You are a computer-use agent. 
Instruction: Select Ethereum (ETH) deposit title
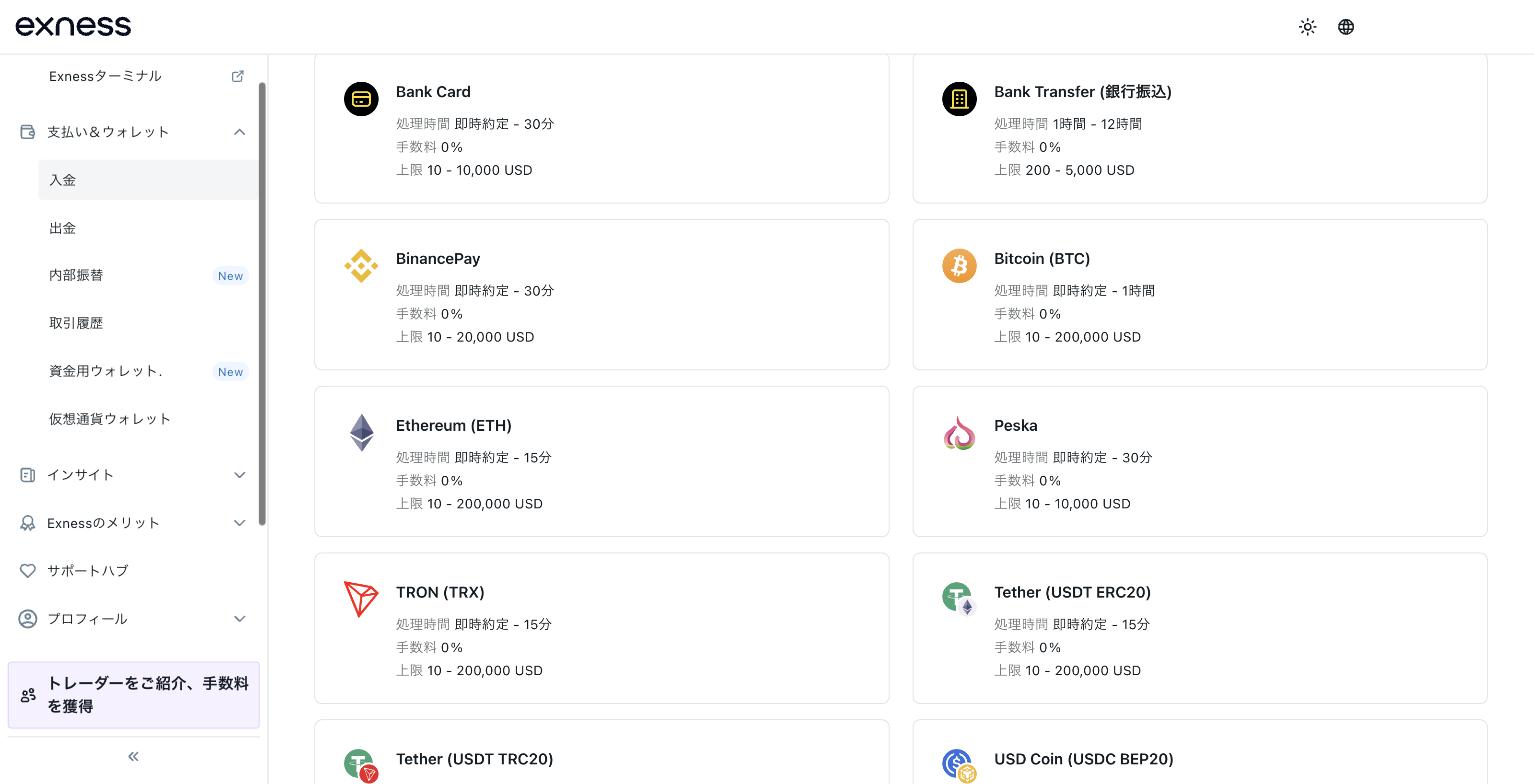[454, 425]
